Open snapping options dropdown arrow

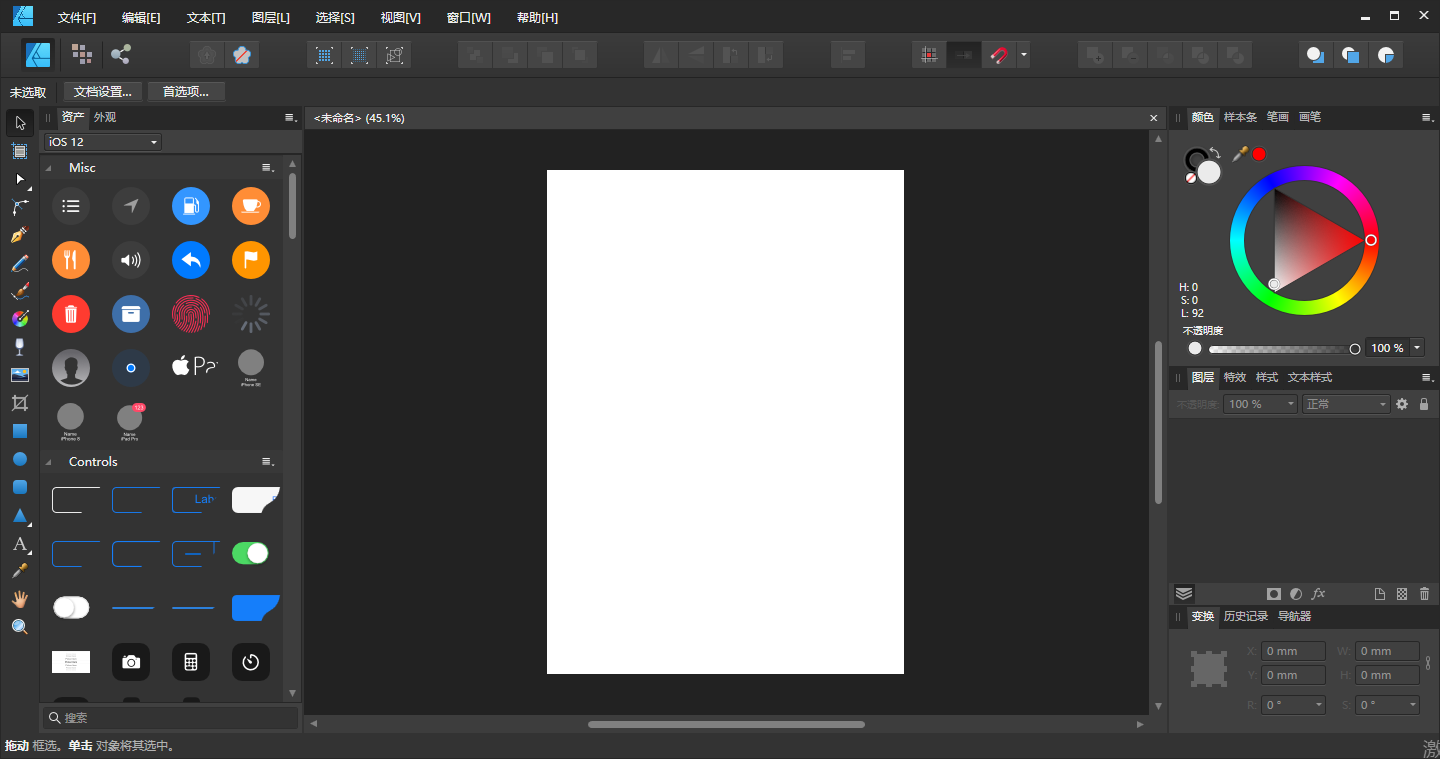1024,55
